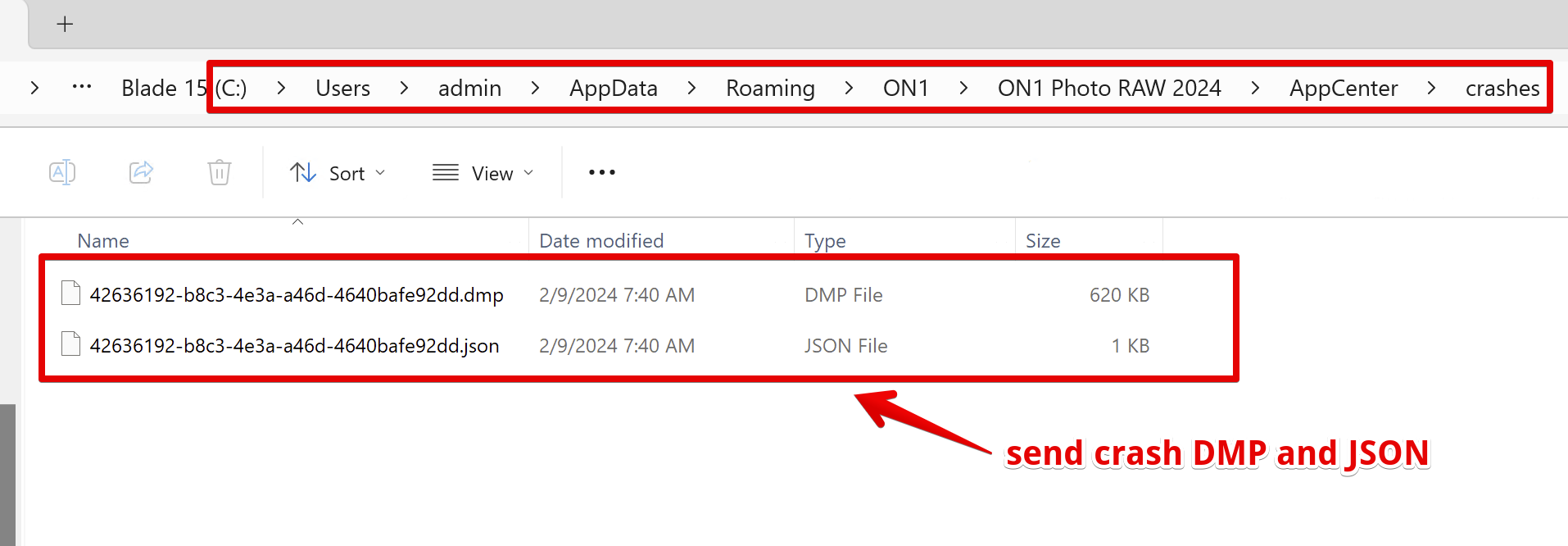The image size is (1568, 546).
Task: Expand chevron after ON1 Photo RAW 2024
Action: tap(1255, 88)
